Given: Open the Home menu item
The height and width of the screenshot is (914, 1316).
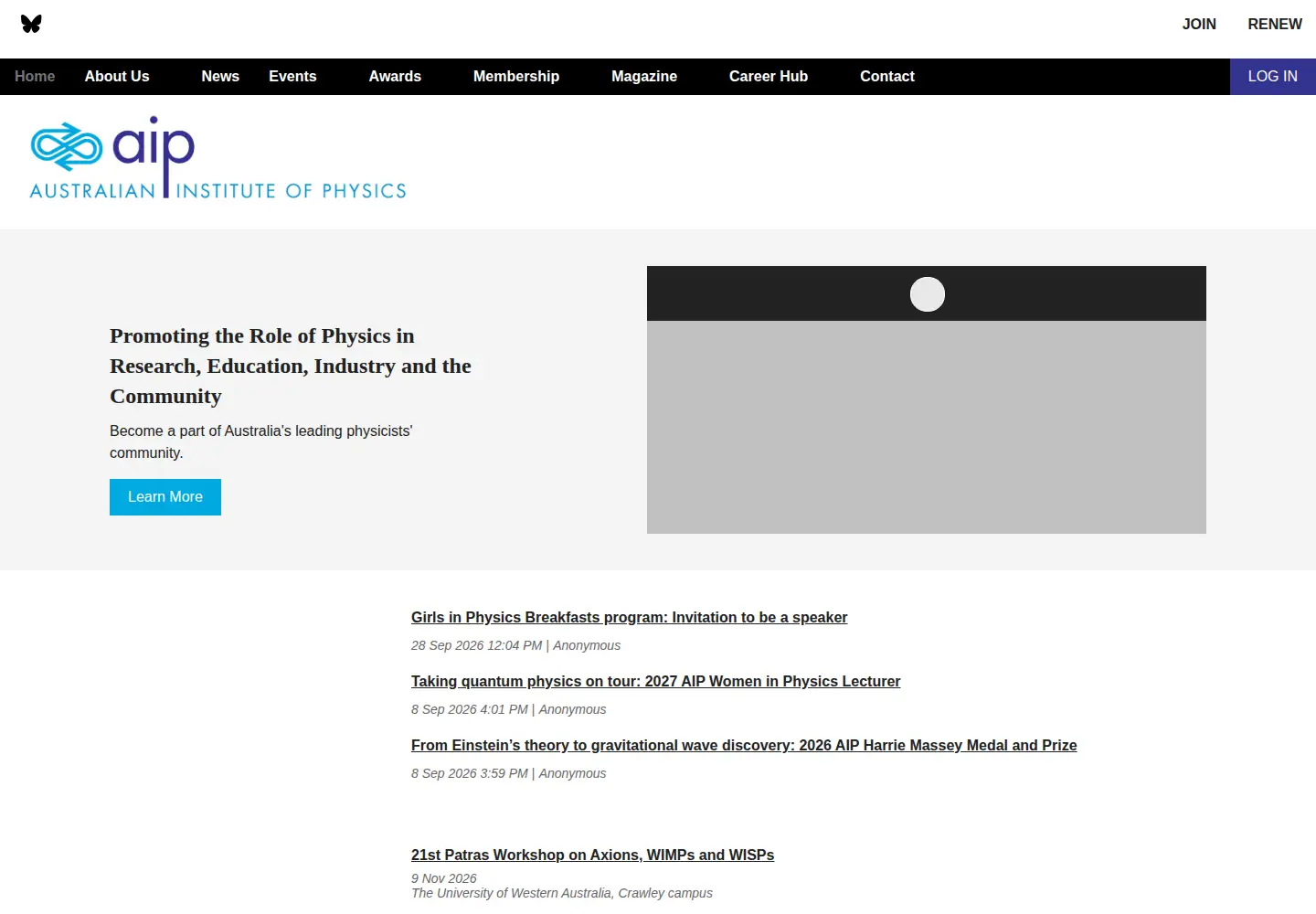Looking at the screenshot, I should pos(35,77).
